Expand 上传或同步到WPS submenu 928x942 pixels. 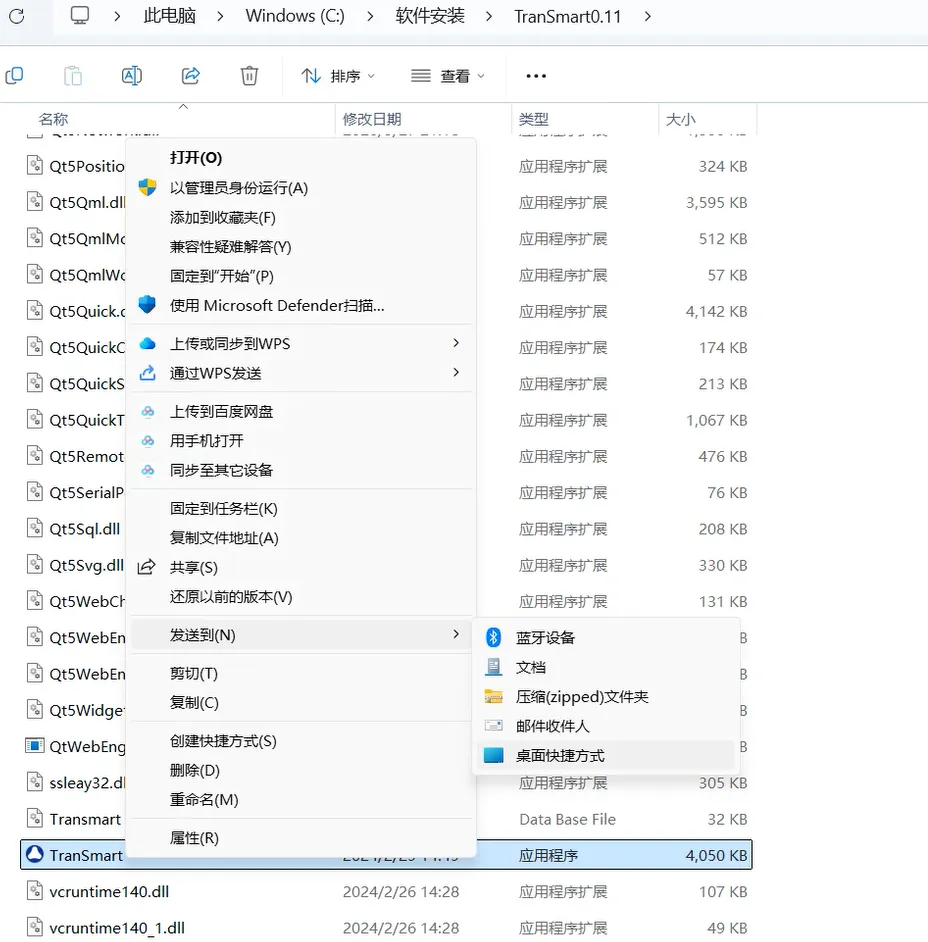click(301, 344)
